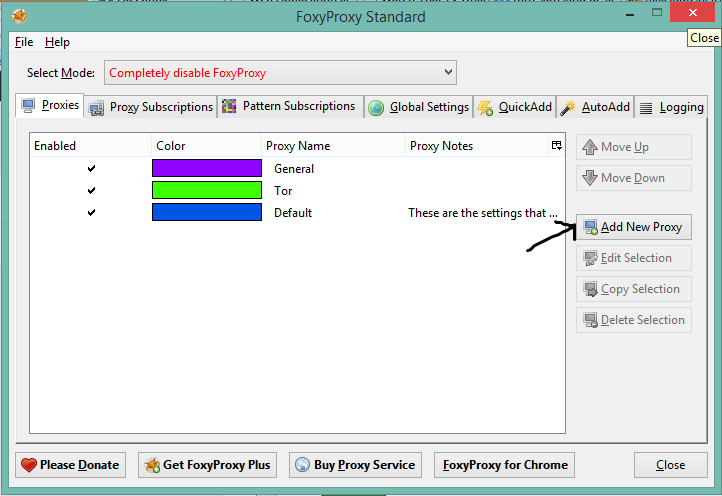The height and width of the screenshot is (496, 722).
Task: Open the Logging tab
Action: pyautogui.click(x=671, y=107)
